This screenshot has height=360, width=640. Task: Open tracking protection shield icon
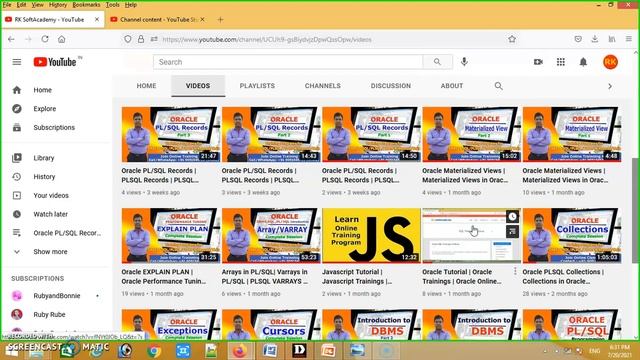pos(128,39)
